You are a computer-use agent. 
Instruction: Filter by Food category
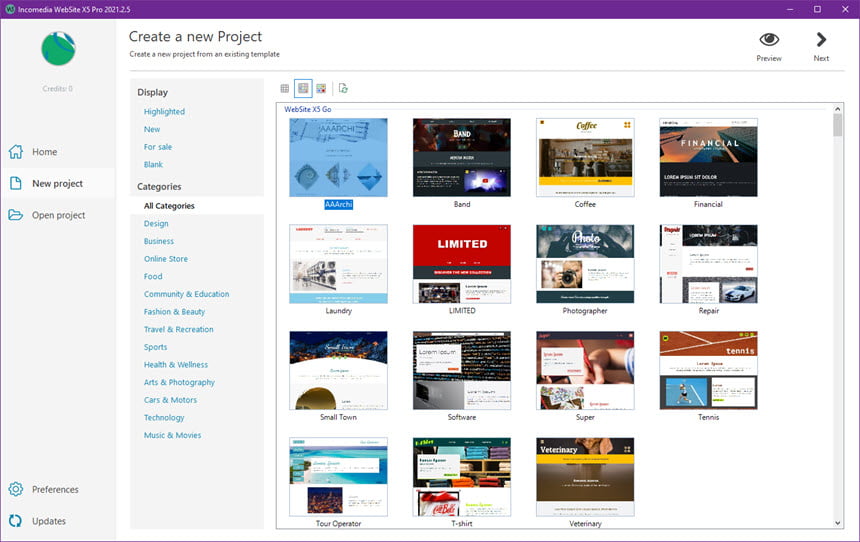point(153,276)
